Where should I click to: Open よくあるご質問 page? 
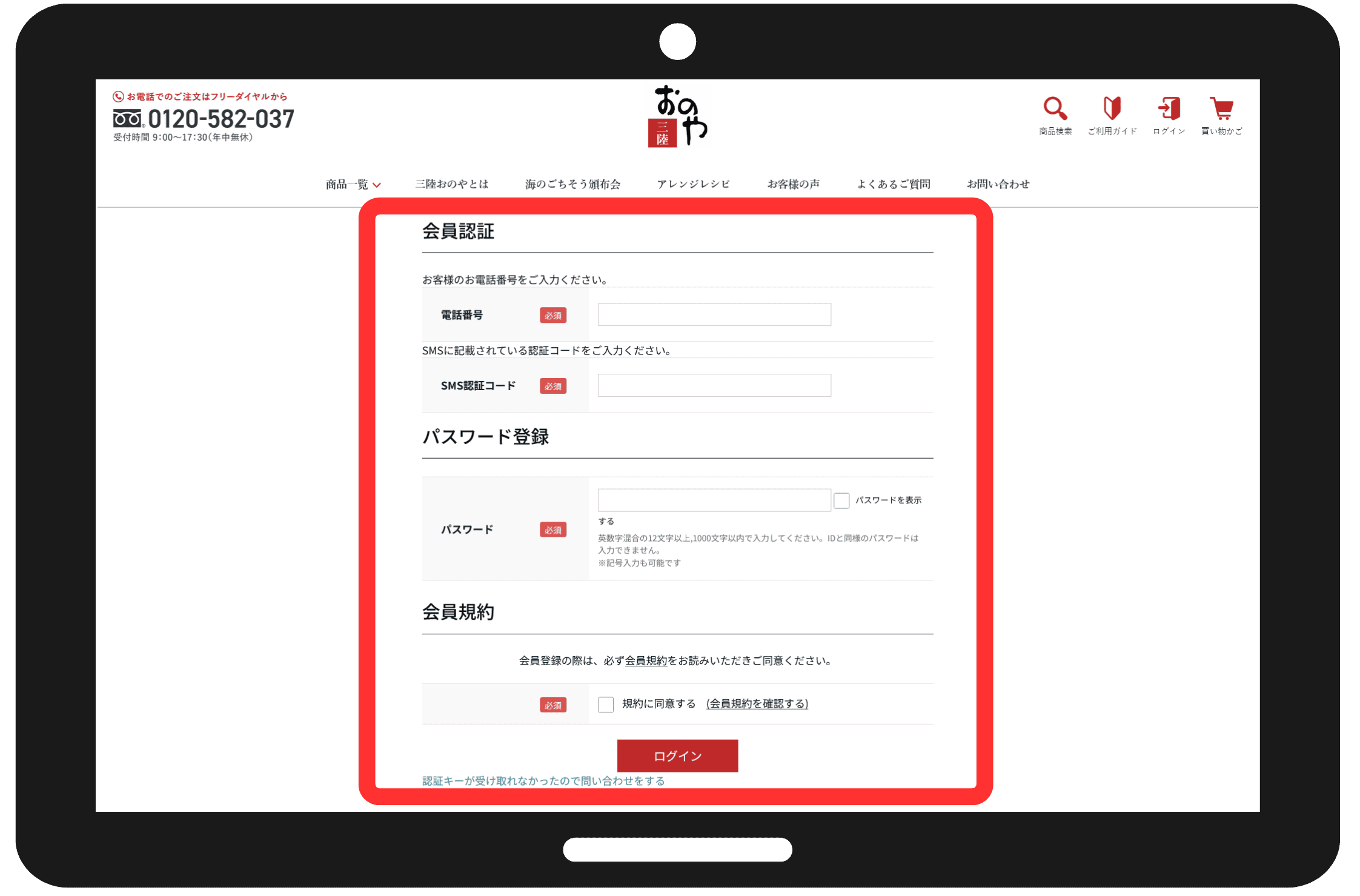tap(894, 184)
